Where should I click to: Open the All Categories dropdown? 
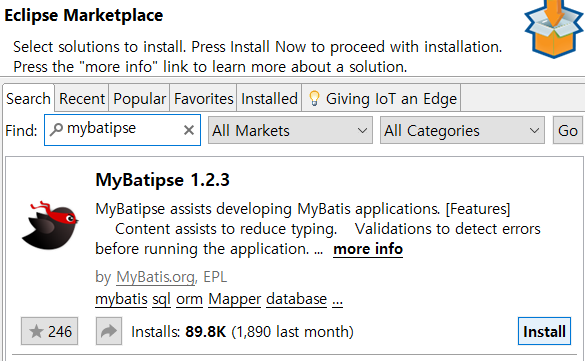pyautogui.click(x=462, y=130)
